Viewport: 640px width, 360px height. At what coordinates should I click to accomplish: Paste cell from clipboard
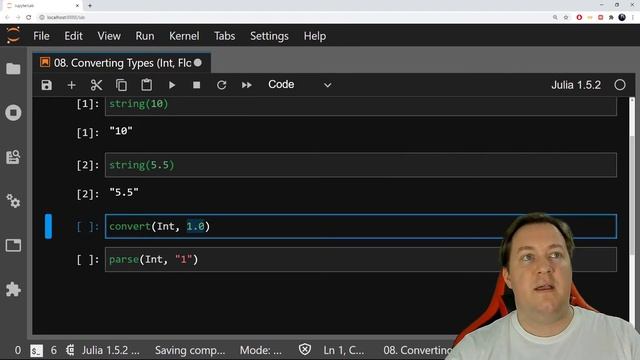tap(147, 85)
